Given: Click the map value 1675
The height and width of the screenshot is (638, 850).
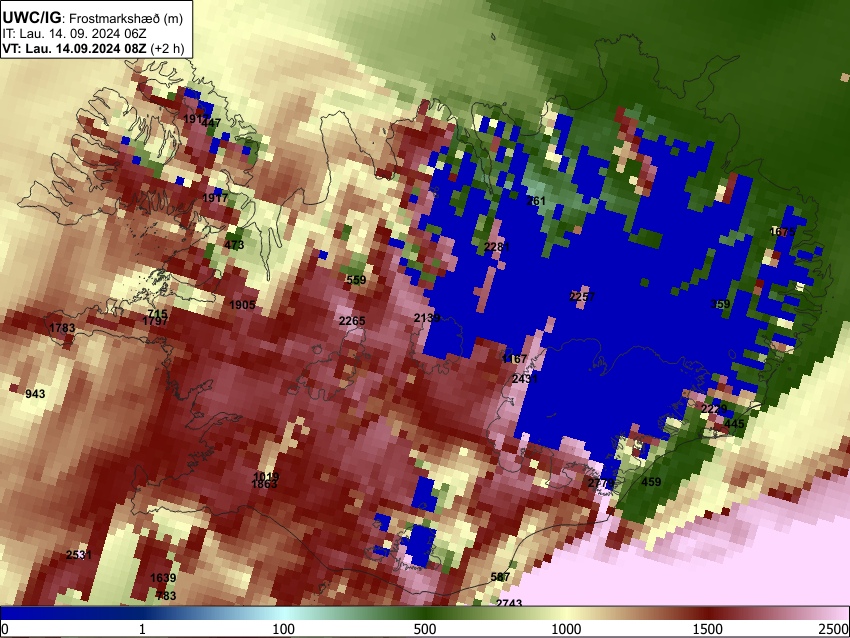Looking at the screenshot, I should point(783,232).
